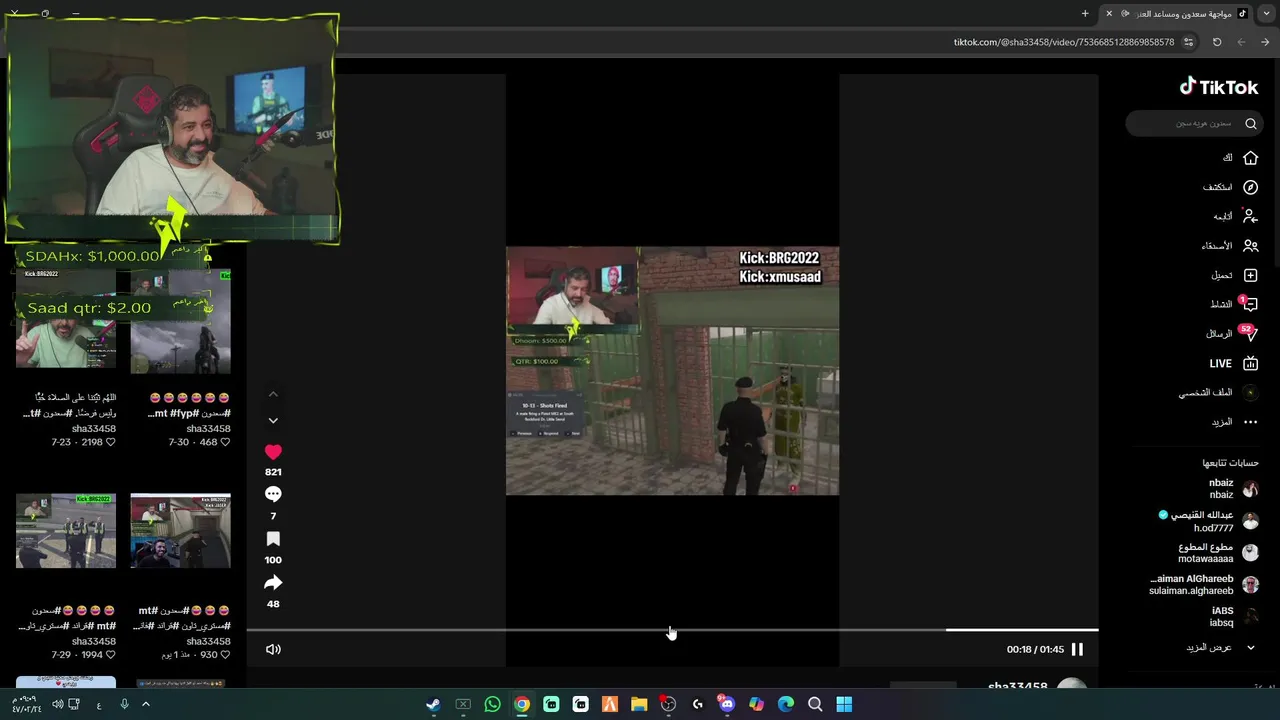Click the main video player area
Viewport: 1280px width, 720px height.
tap(672, 371)
